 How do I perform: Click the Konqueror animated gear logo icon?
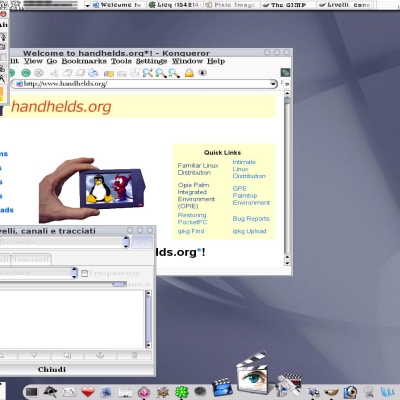click(x=285, y=72)
